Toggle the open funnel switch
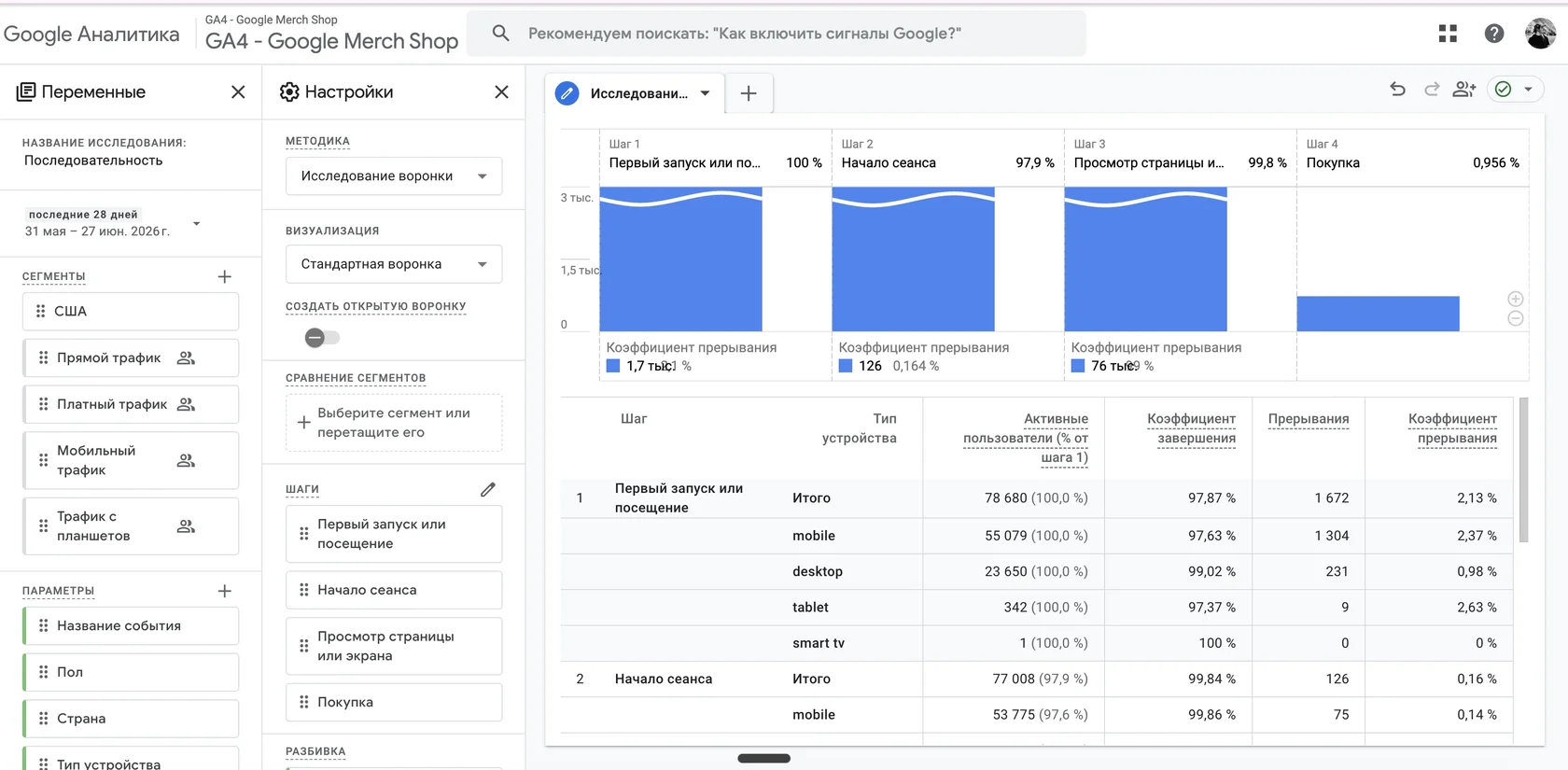The width and height of the screenshot is (1568, 770). pos(322,338)
